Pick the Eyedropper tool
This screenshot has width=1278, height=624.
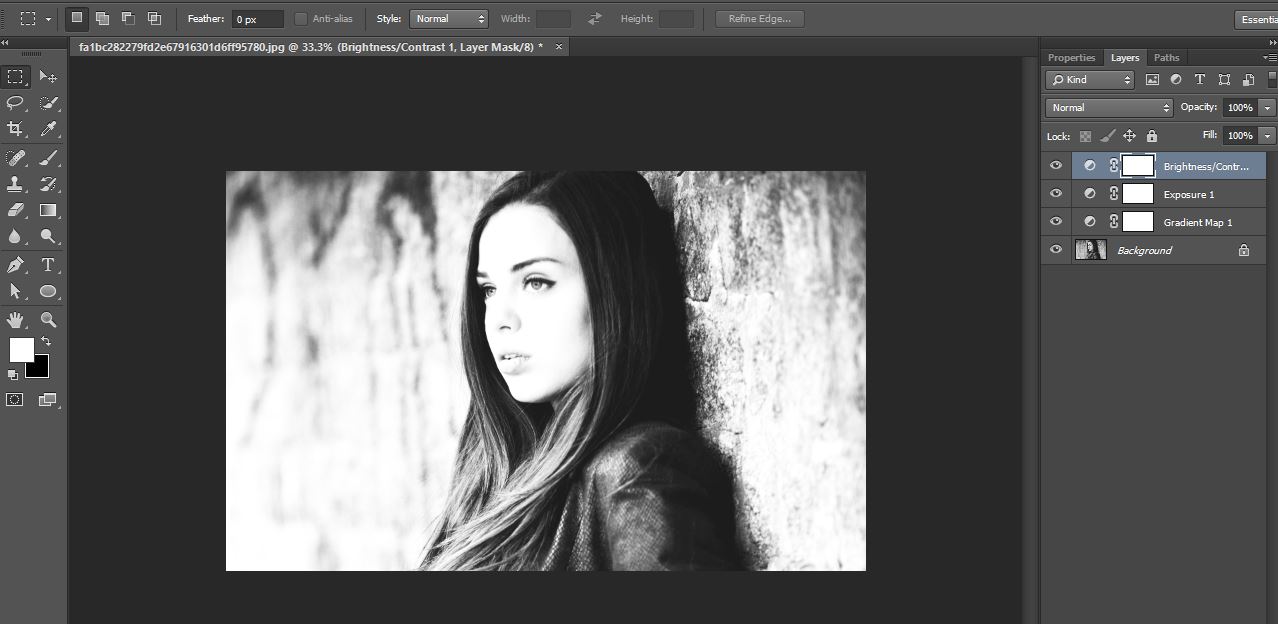pos(48,129)
